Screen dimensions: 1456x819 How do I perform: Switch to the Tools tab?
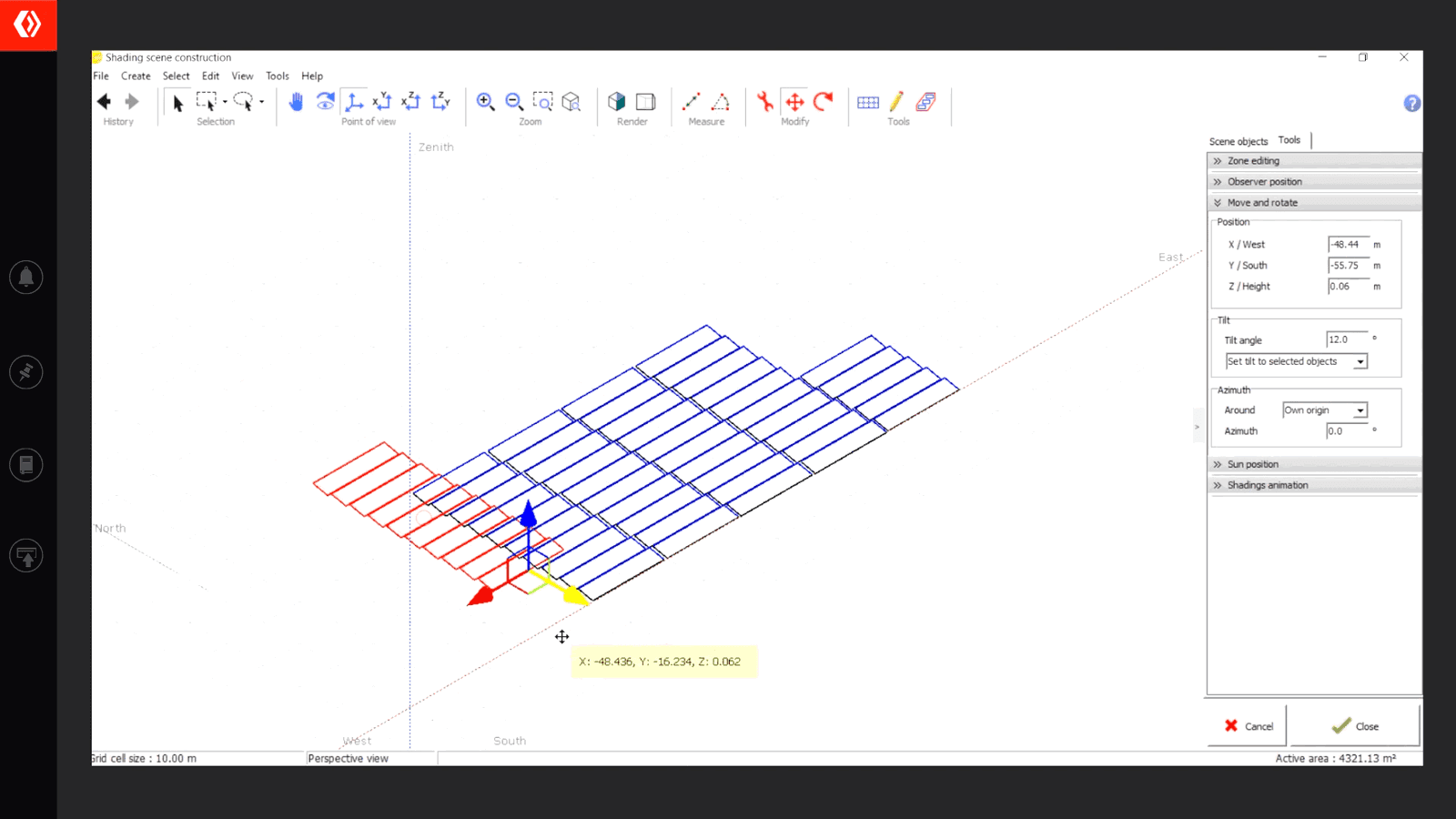click(x=1289, y=140)
